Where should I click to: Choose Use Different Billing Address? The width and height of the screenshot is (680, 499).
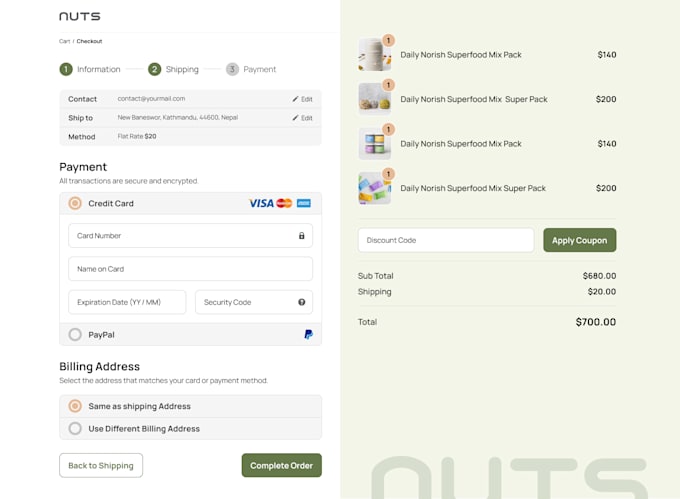pos(75,428)
